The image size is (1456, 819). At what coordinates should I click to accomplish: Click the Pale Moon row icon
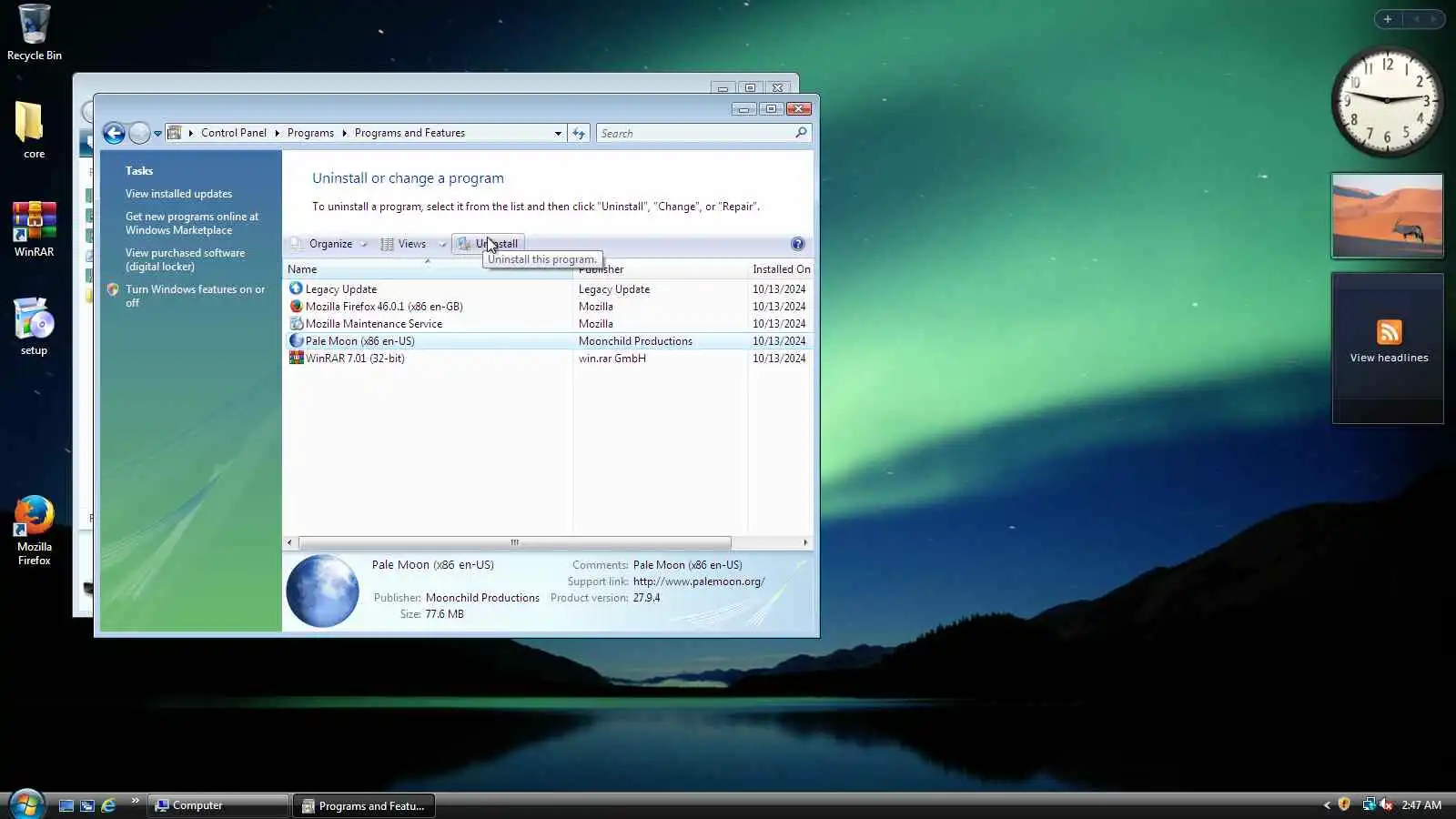coord(296,340)
